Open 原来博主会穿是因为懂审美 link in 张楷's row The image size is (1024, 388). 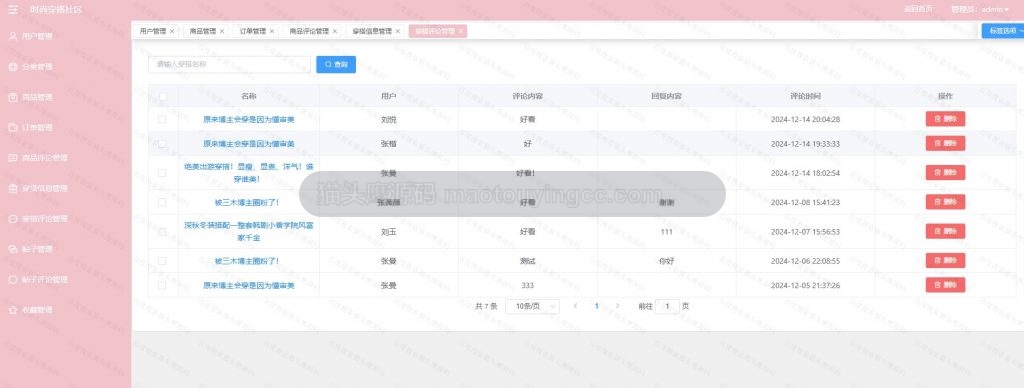pyautogui.click(x=249, y=144)
